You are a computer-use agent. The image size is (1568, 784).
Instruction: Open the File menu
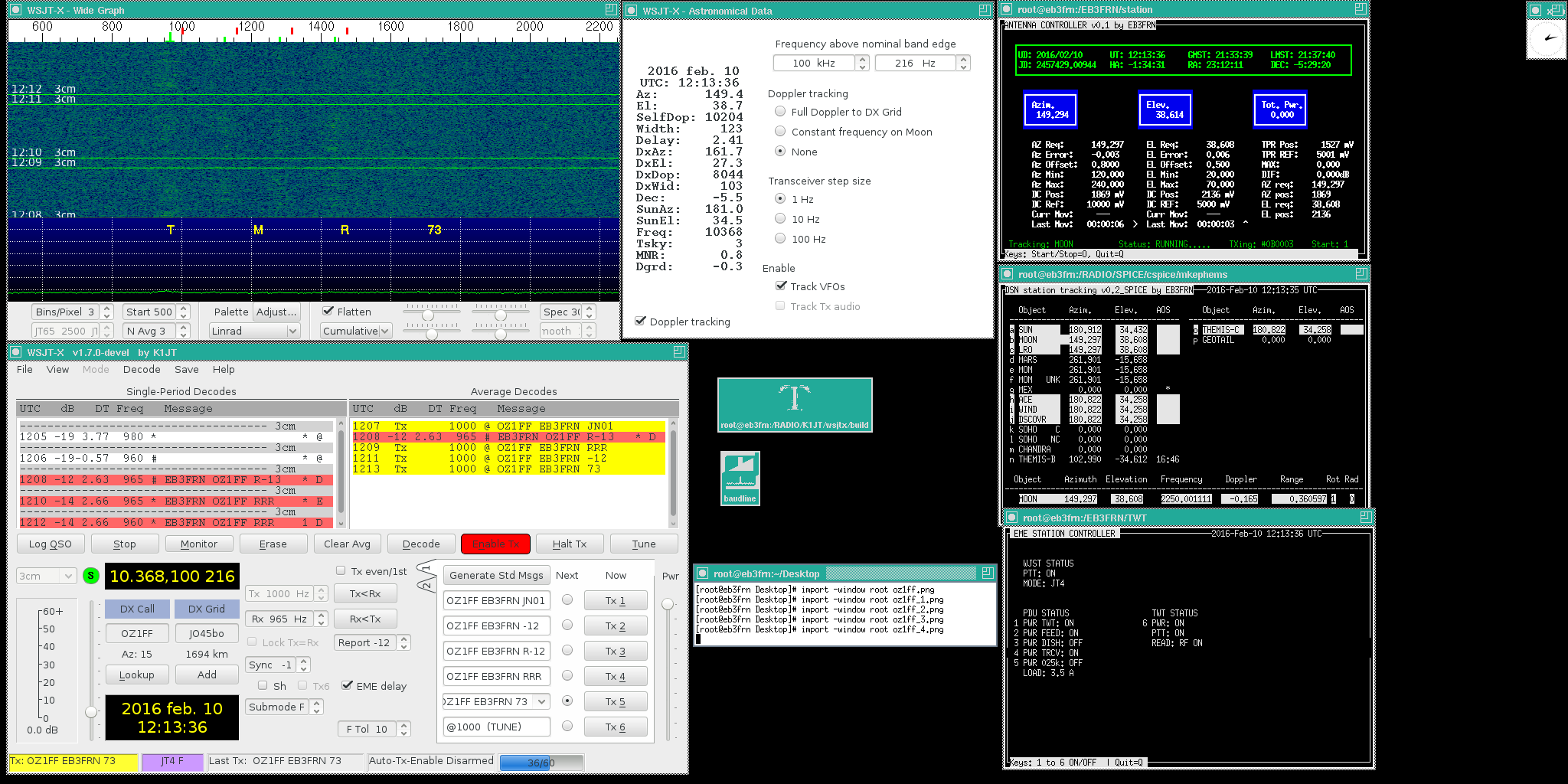pos(24,369)
